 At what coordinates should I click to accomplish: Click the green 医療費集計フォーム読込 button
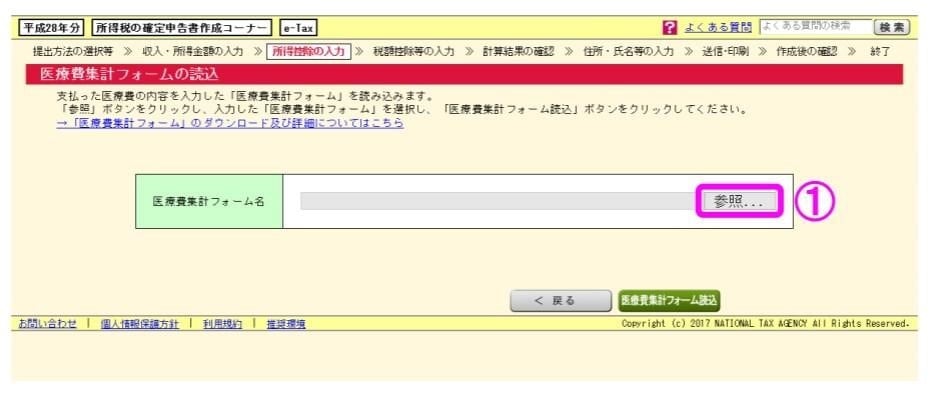point(669,301)
